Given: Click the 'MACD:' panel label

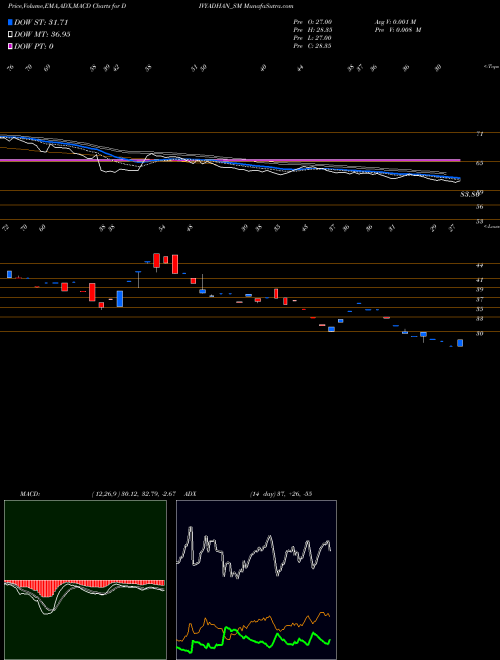Looking at the screenshot, I should click(30, 493).
